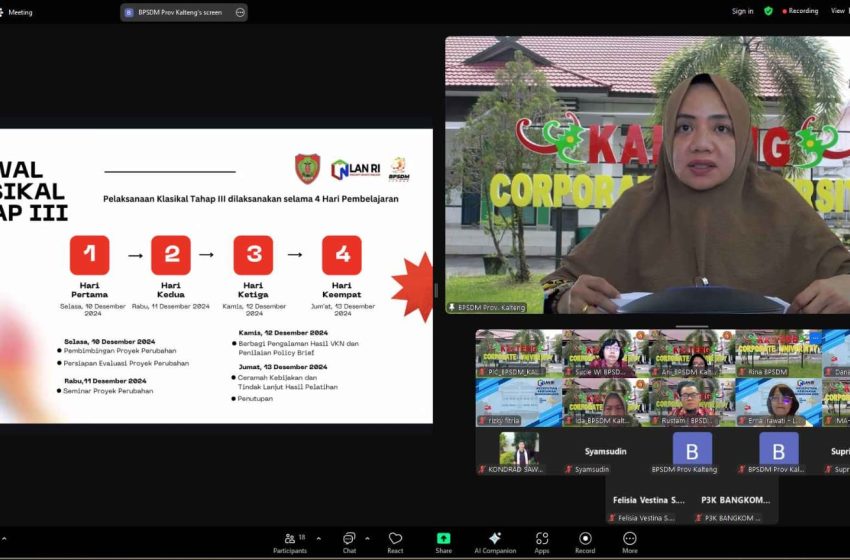Click the handle bar above the participant gallery
Screen dimensions: 850x560
click(691, 327)
